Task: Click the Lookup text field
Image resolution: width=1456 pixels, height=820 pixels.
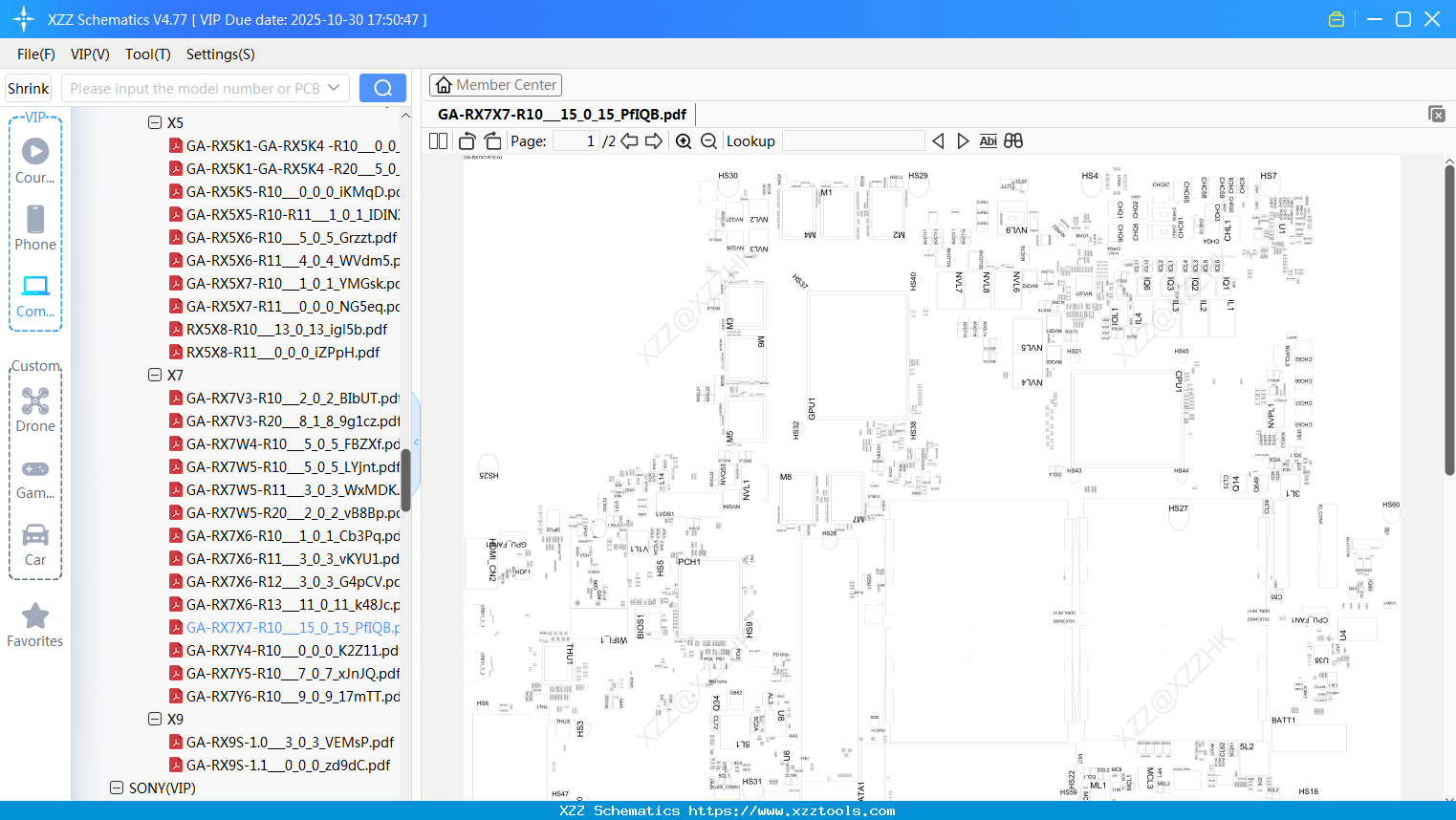Action: [854, 140]
